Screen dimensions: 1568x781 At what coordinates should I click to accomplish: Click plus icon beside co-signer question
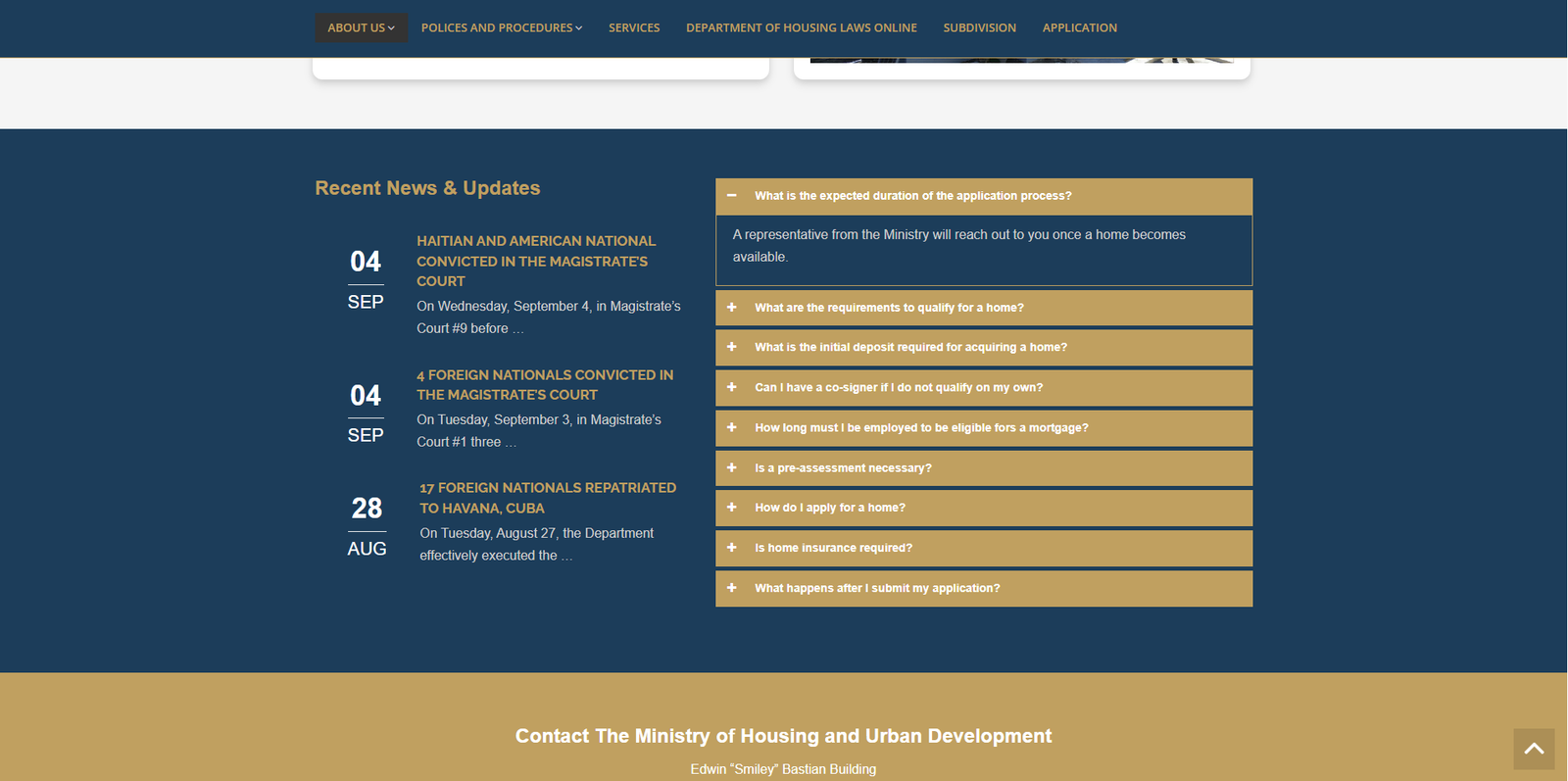(x=732, y=387)
